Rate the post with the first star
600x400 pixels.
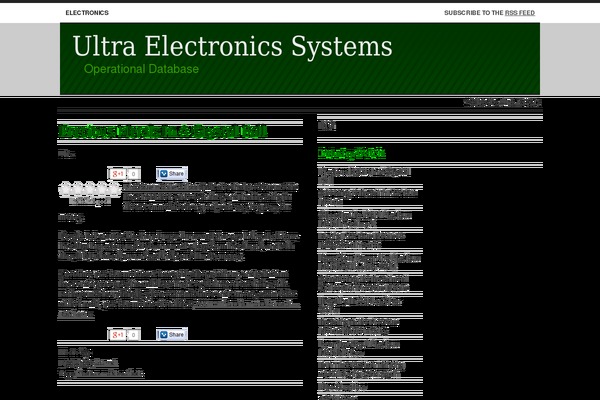click(65, 189)
